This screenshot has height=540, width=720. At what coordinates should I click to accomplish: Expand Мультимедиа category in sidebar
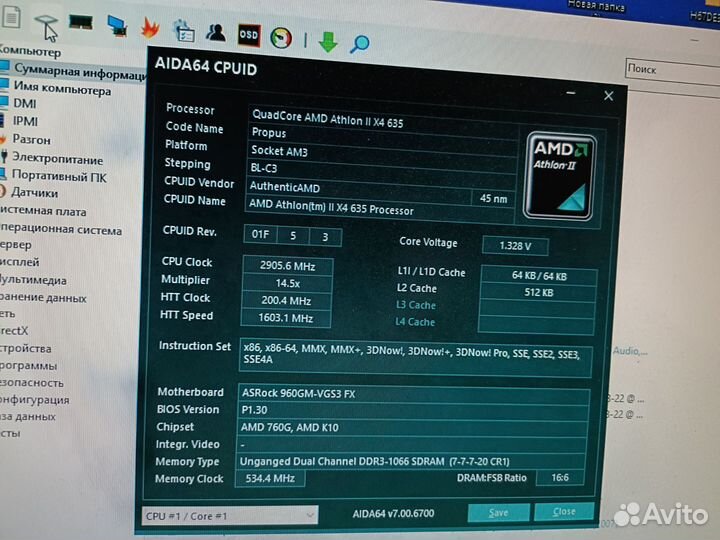[33, 280]
